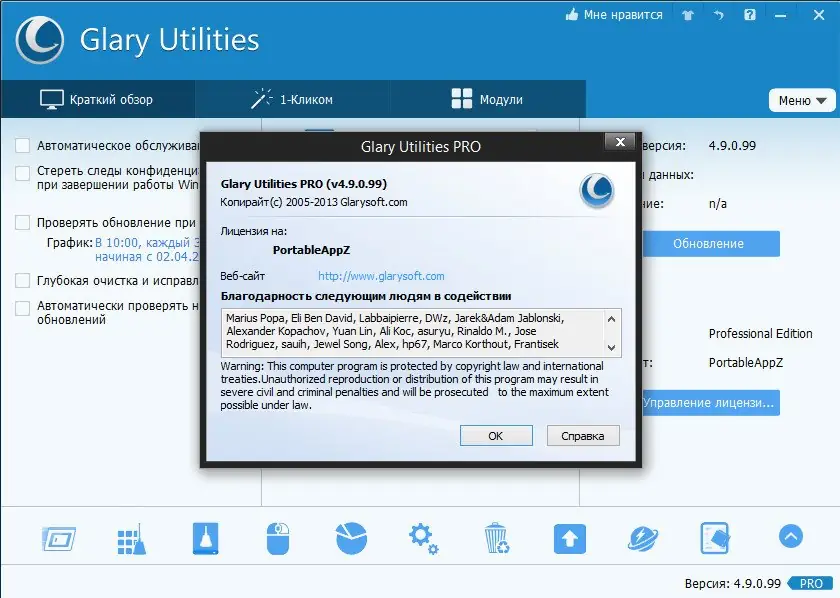Open the 1-Click maintenance window icon
Viewport: 840px width, 598px height.
pos(57,537)
